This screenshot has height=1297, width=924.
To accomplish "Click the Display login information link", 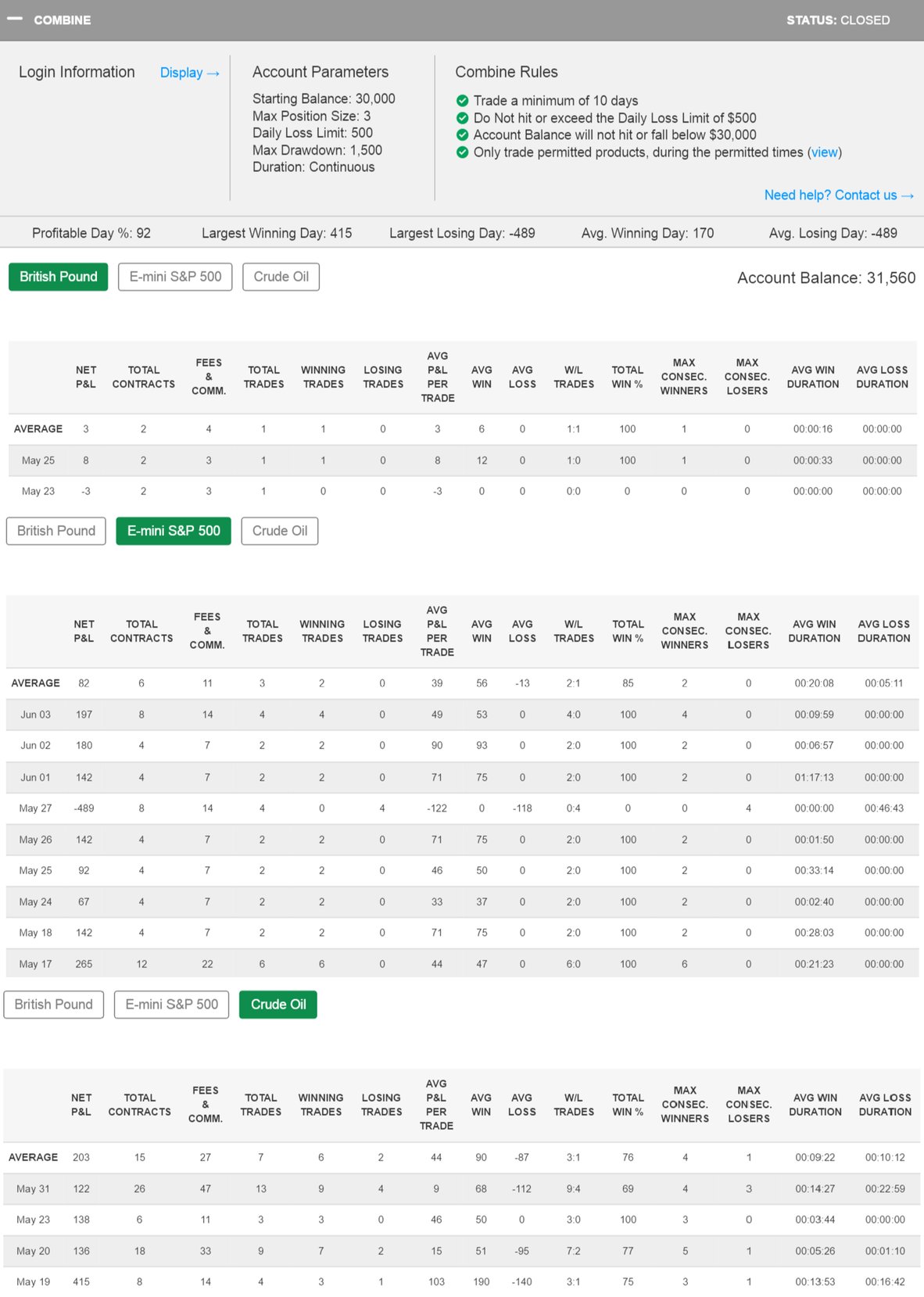I will tap(189, 73).
